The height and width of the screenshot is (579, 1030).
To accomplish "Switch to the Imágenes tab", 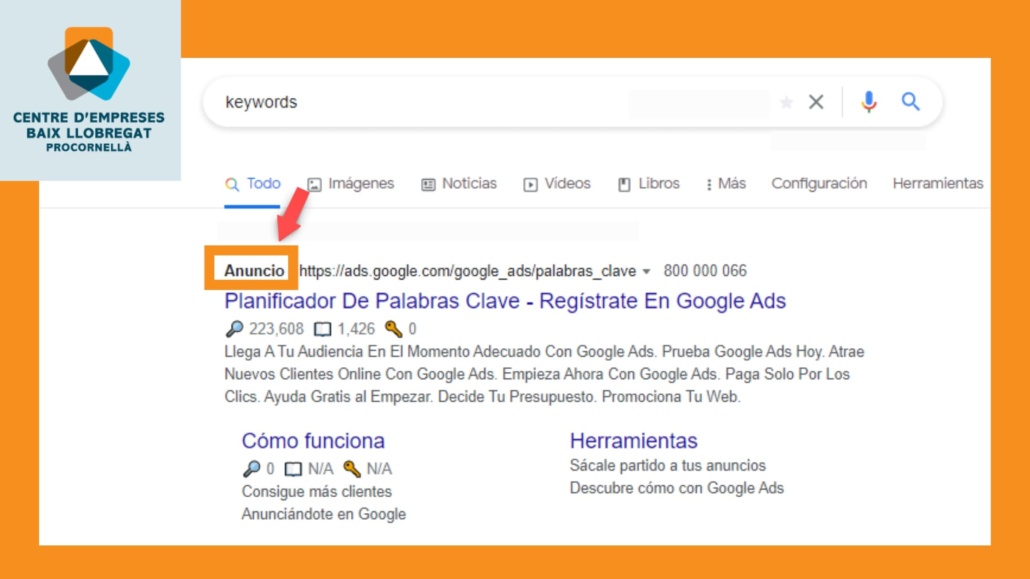I will (x=351, y=184).
